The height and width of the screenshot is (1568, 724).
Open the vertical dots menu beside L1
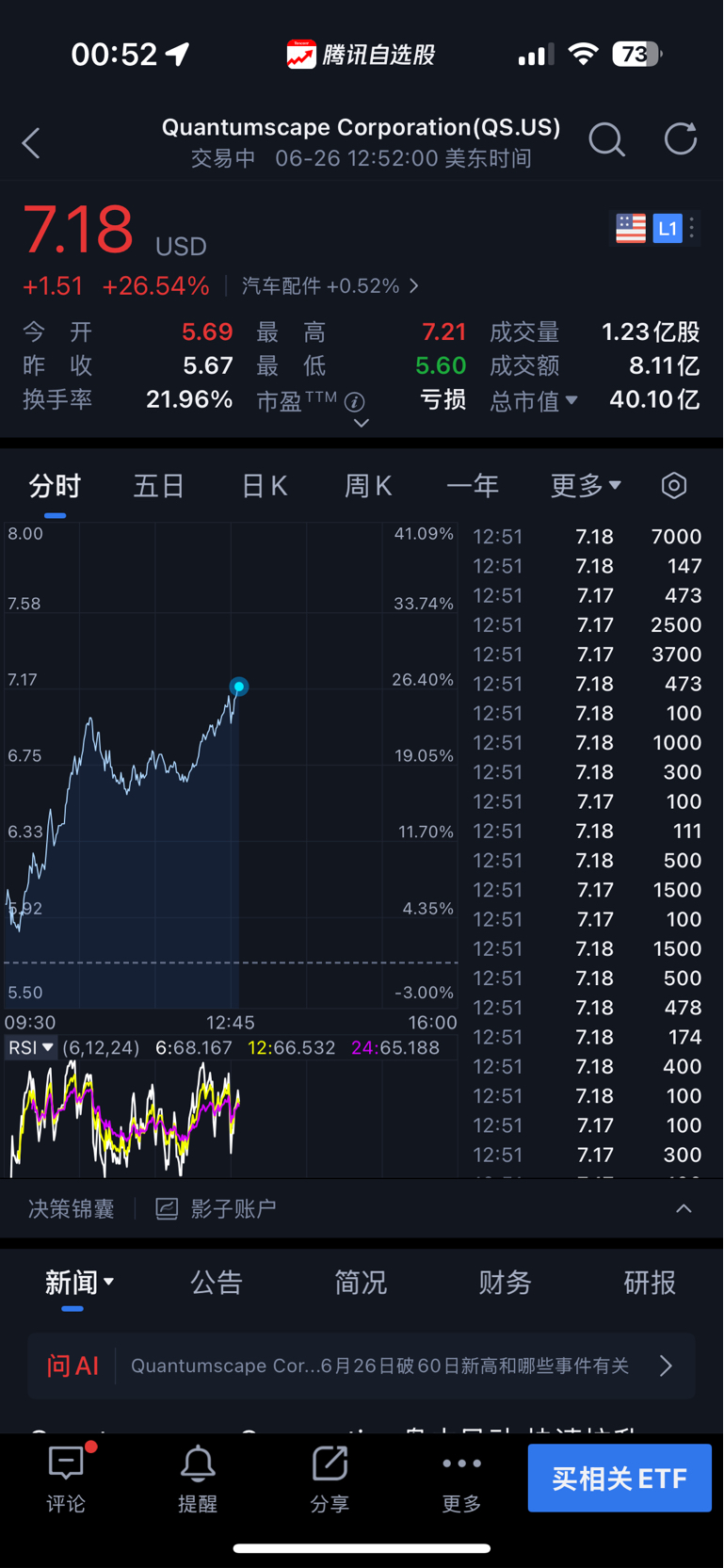692,228
